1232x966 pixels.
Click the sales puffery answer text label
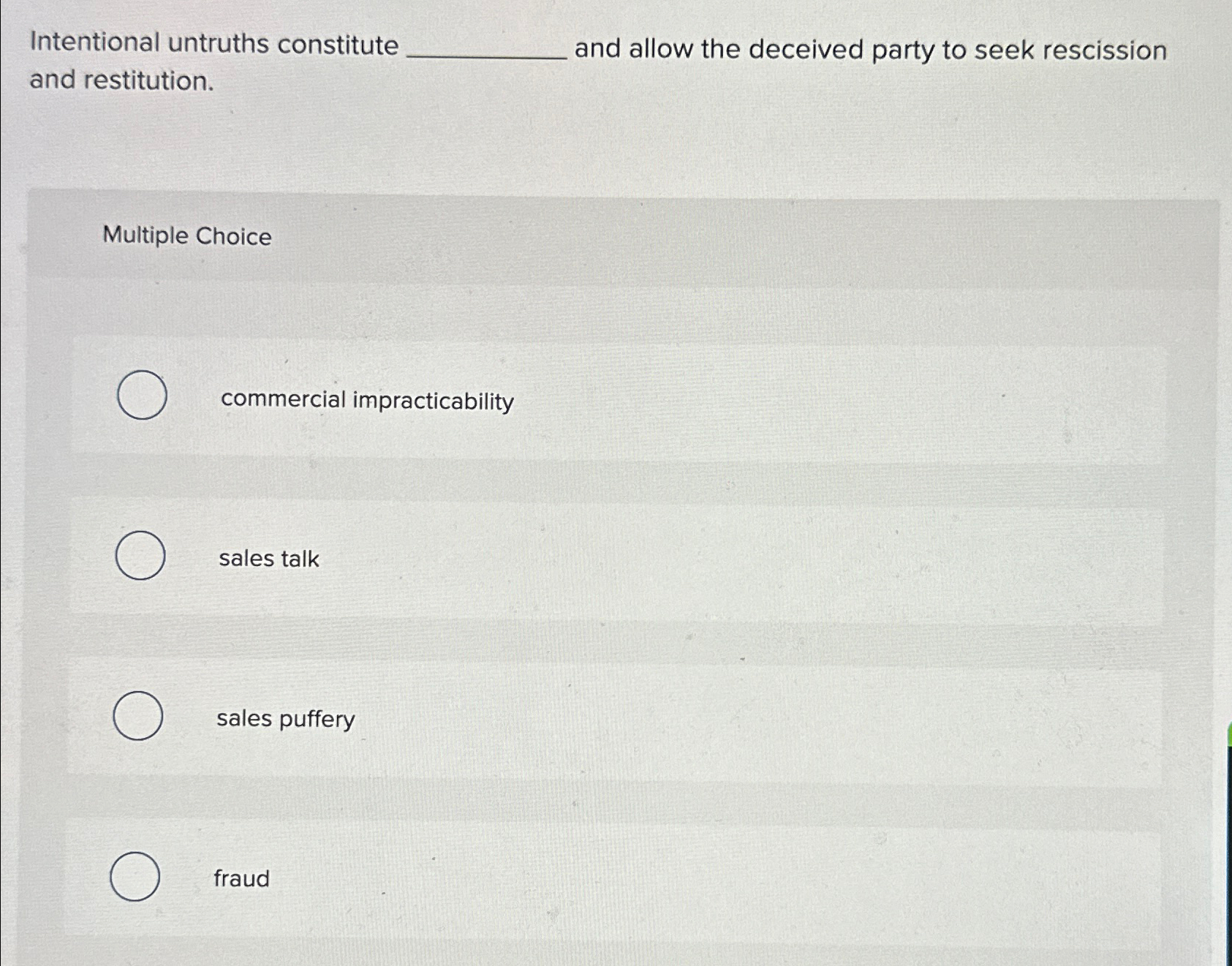click(286, 720)
